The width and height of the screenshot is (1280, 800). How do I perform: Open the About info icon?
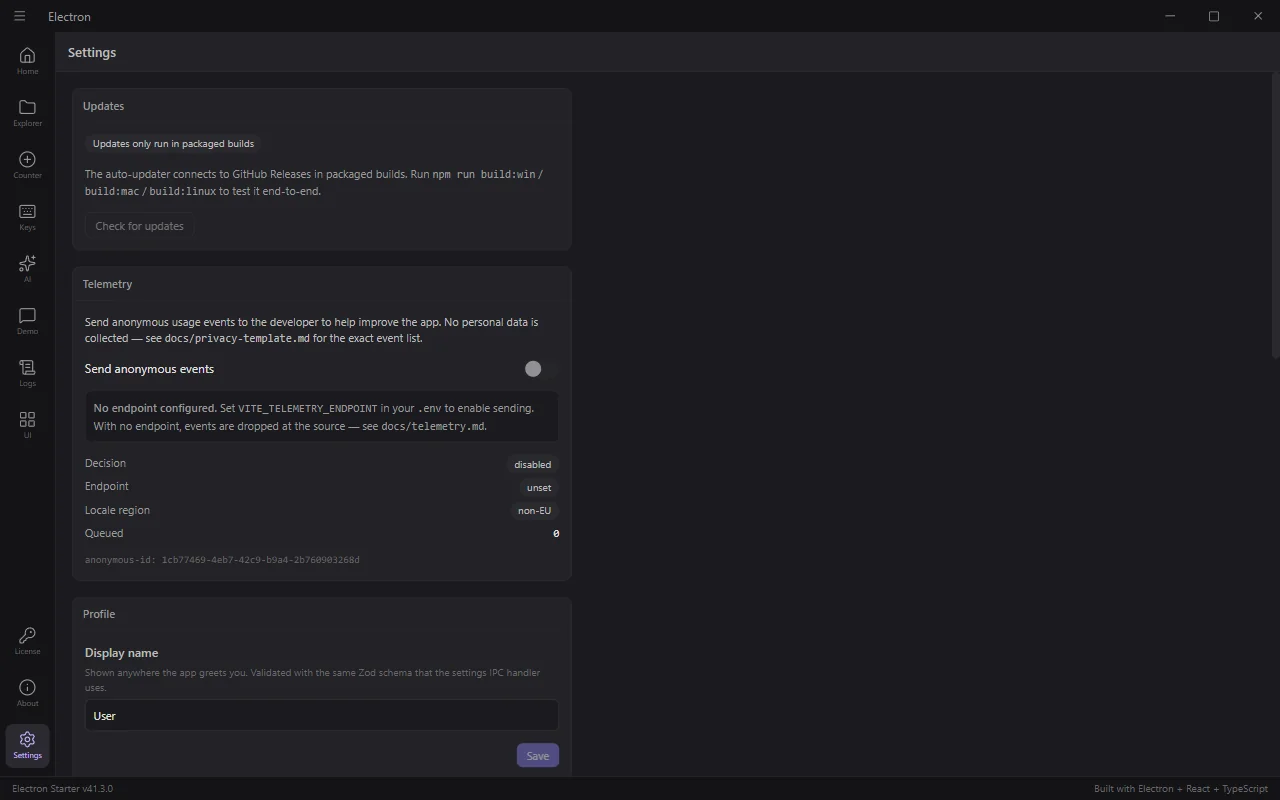tap(27, 693)
